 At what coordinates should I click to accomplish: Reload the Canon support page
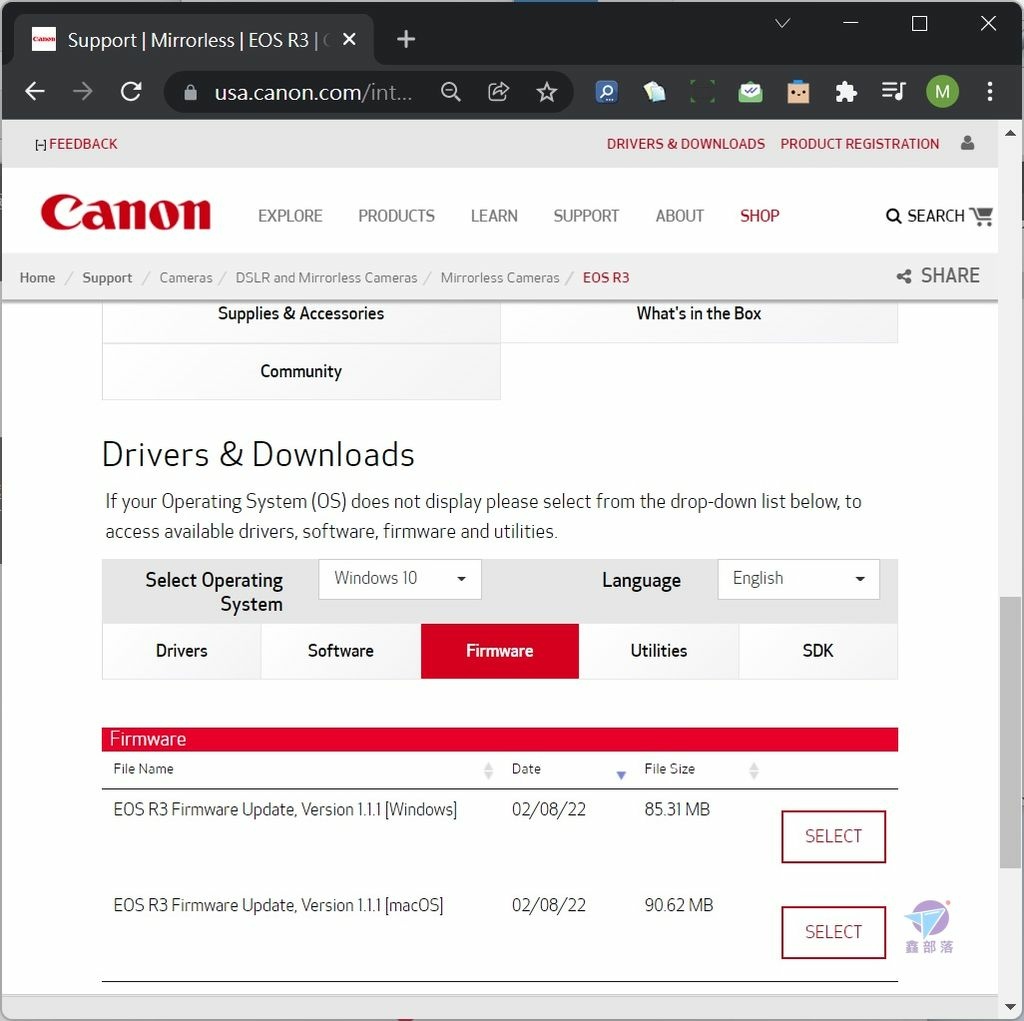coord(131,91)
